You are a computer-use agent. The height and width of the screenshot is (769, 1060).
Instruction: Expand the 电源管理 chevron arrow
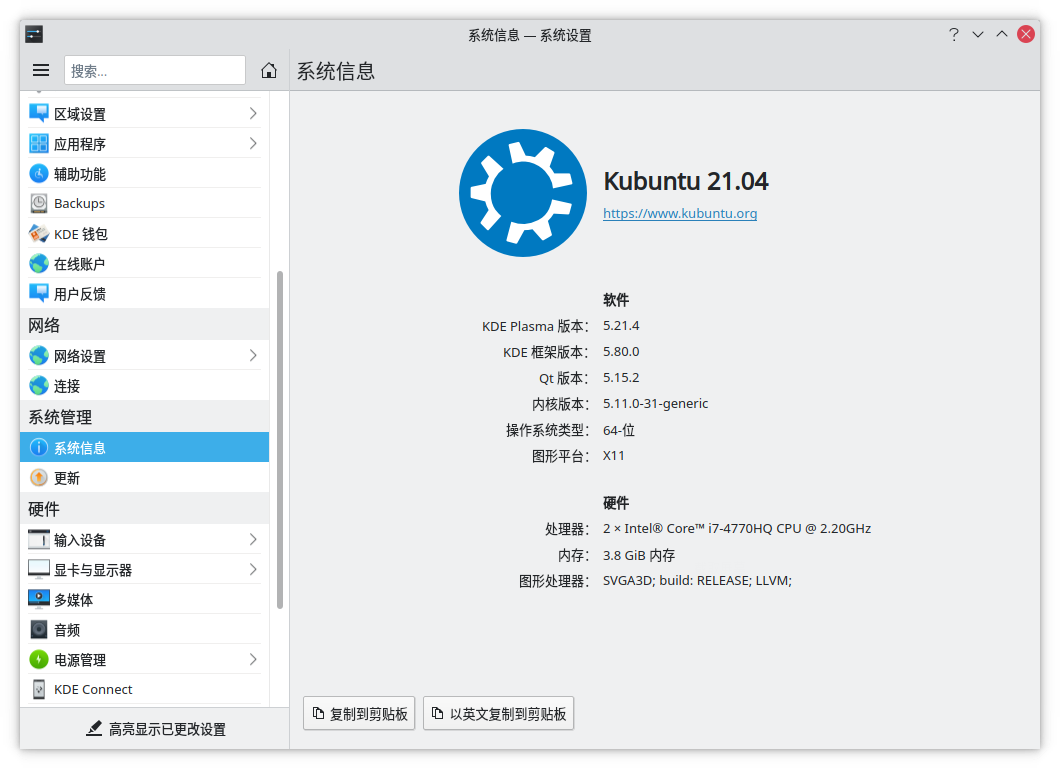[253, 659]
